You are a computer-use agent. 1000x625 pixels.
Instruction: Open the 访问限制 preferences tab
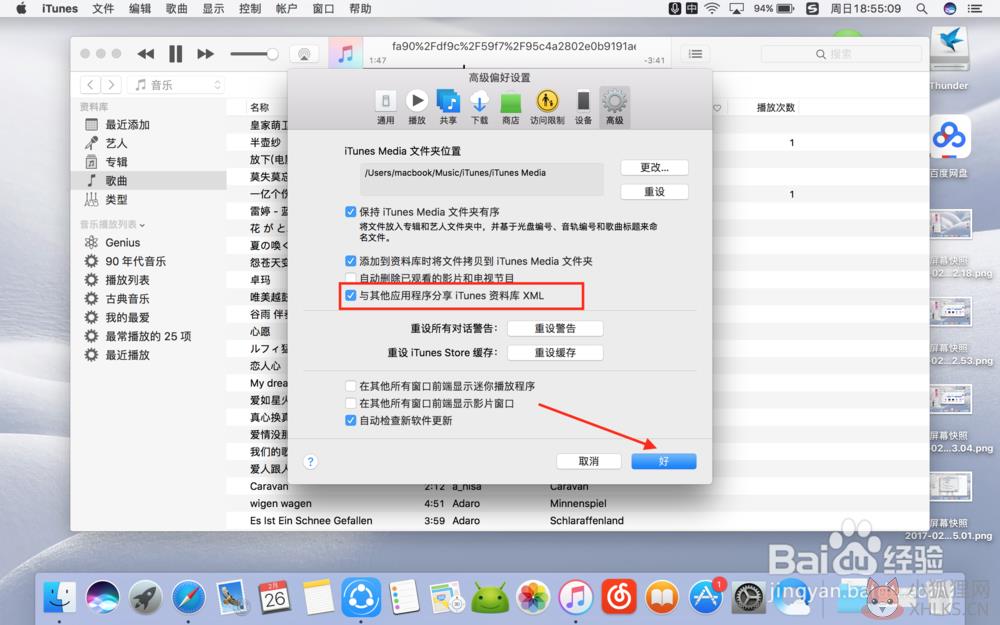coord(547,107)
